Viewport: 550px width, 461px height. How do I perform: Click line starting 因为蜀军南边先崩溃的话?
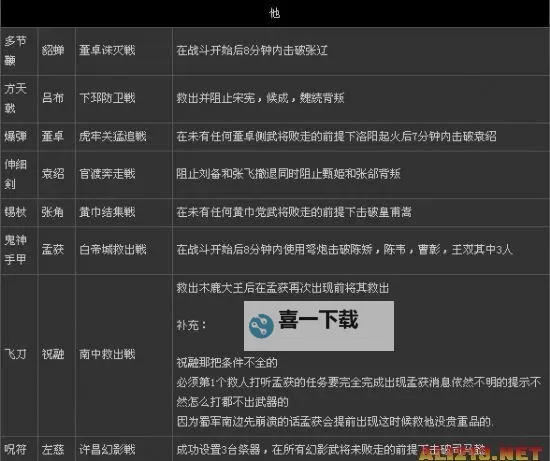tap(335, 421)
